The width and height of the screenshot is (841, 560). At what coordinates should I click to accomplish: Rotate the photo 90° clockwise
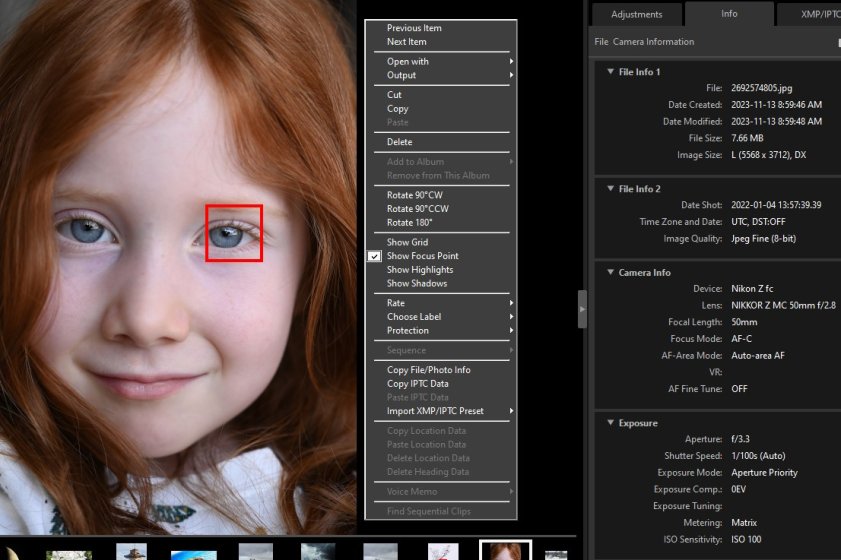point(415,195)
